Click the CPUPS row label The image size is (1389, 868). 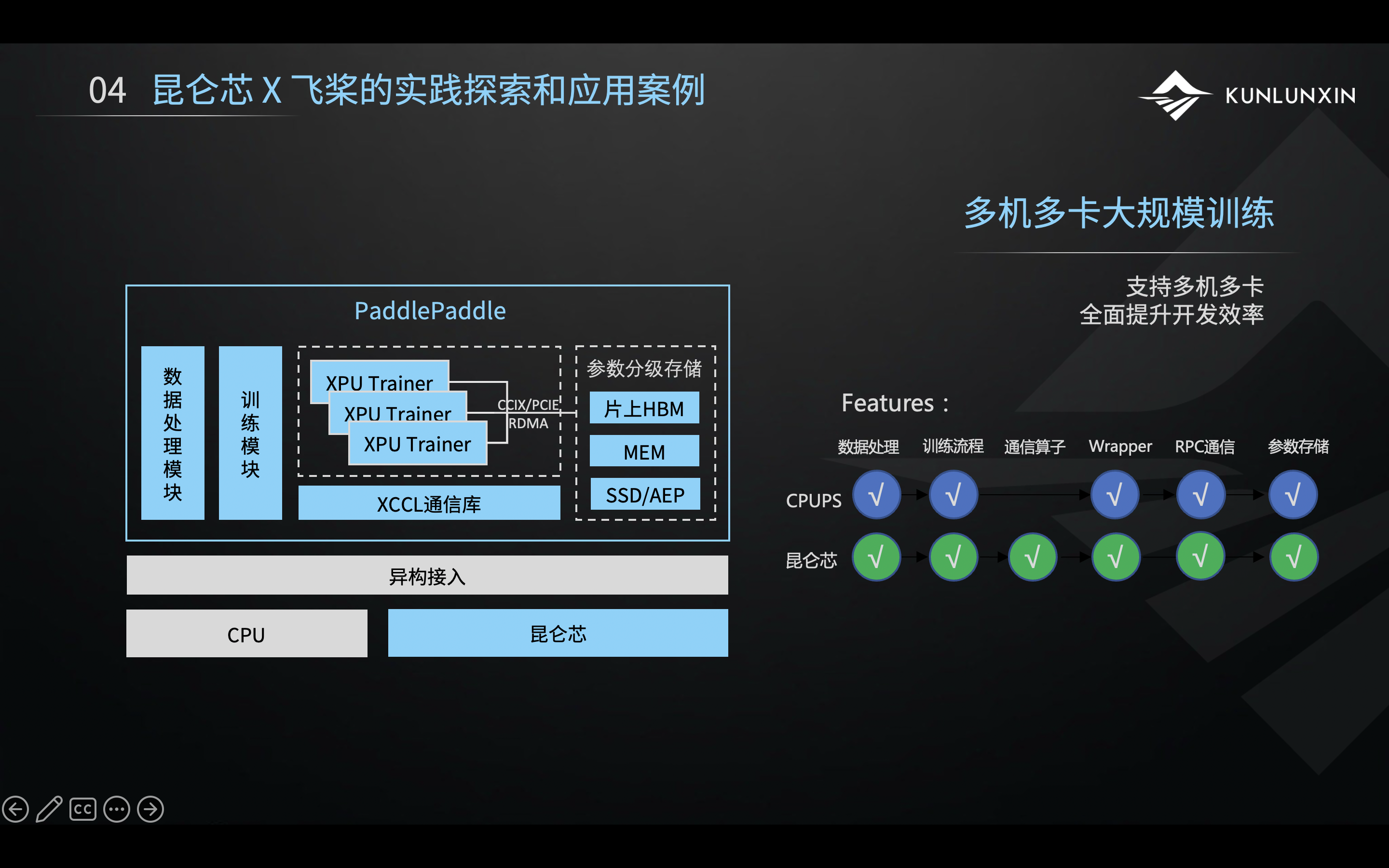814,501
